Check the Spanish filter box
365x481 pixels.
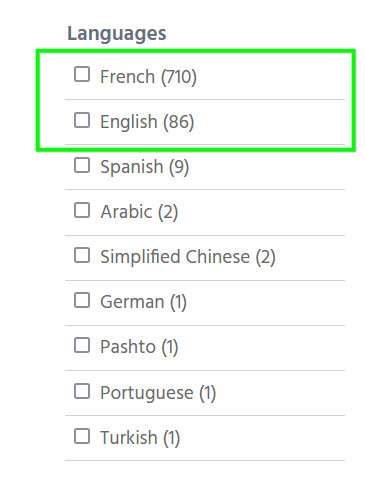[x=82, y=165]
